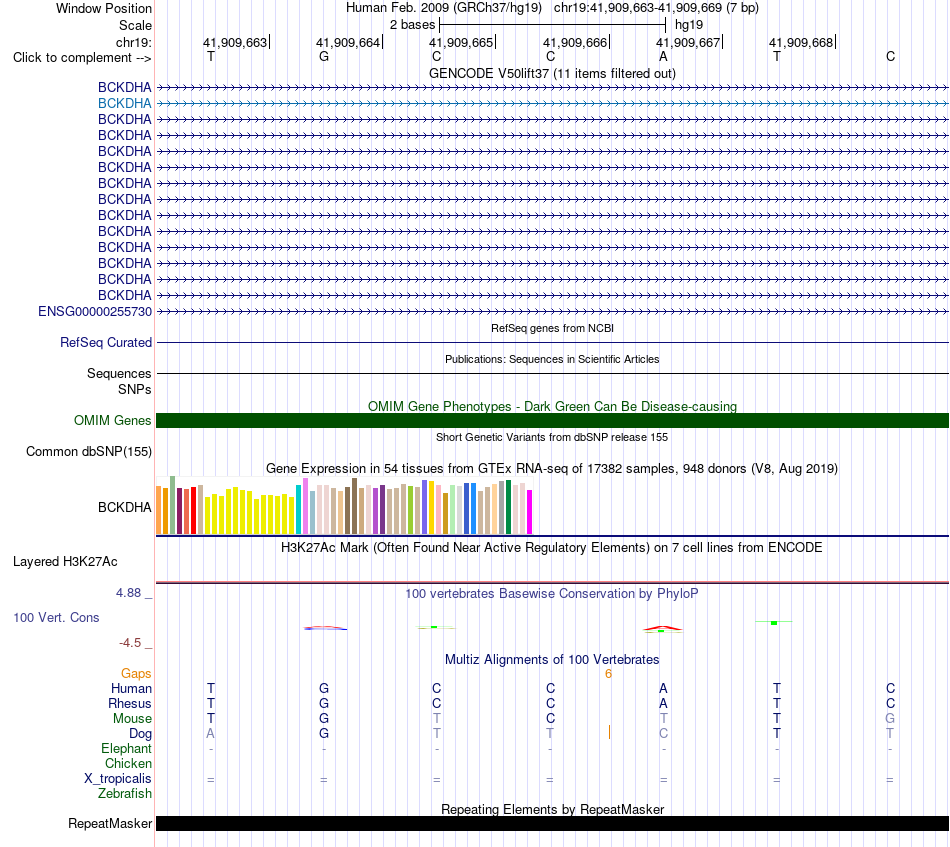The height and width of the screenshot is (847, 950).
Task: Click the position label 41,909,665
Action: tap(461, 42)
